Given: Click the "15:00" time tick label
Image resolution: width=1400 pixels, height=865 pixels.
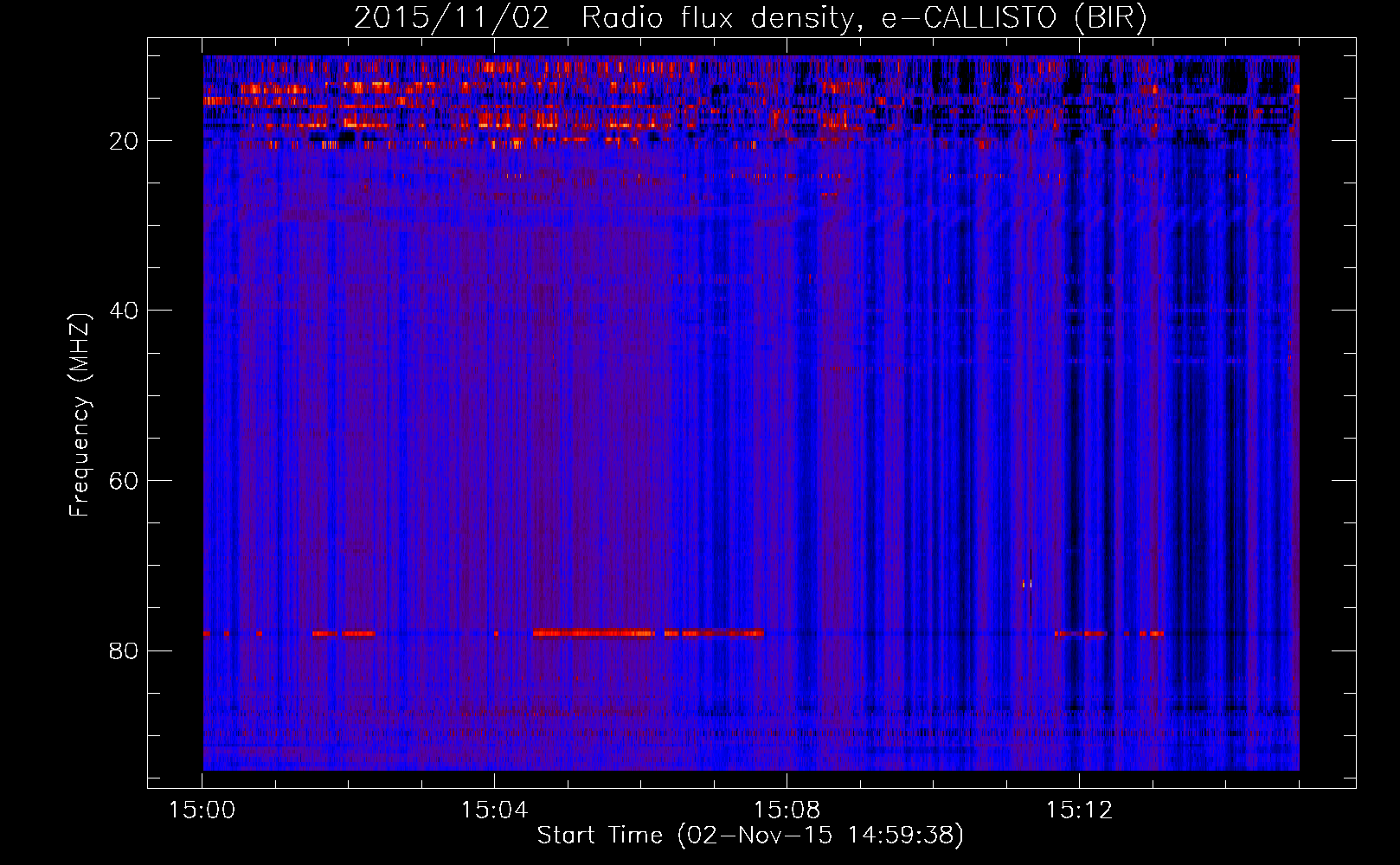Looking at the screenshot, I should point(202,811).
